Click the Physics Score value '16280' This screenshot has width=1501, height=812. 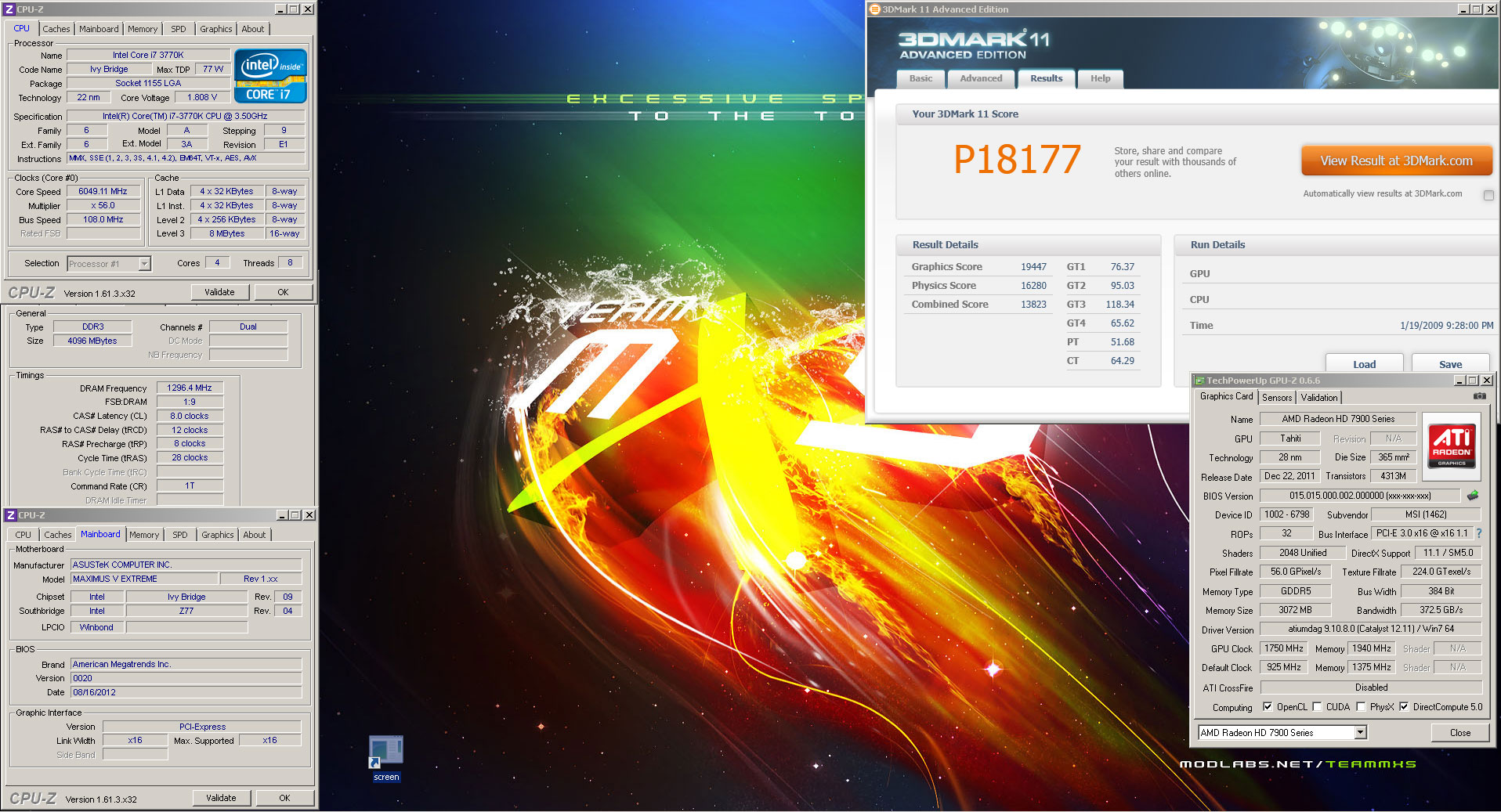pyautogui.click(x=1033, y=286)
